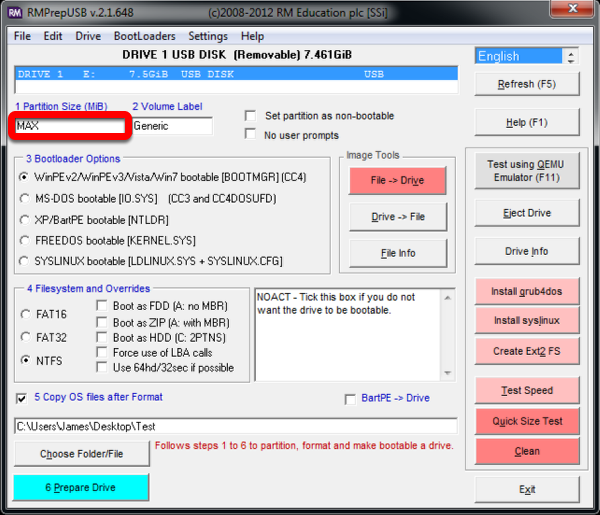Tick Boot as FDD (A: no MBR)

click(x=102, y=306)
